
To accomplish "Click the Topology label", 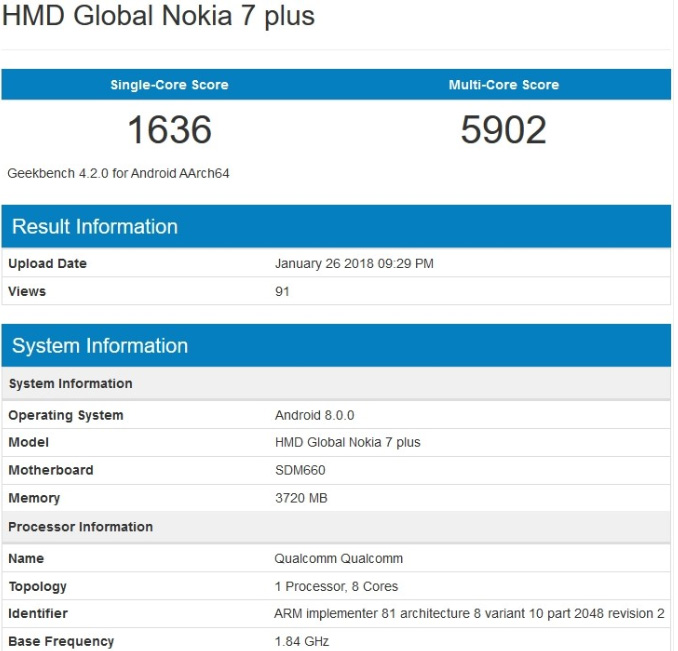I will point(38,586).
